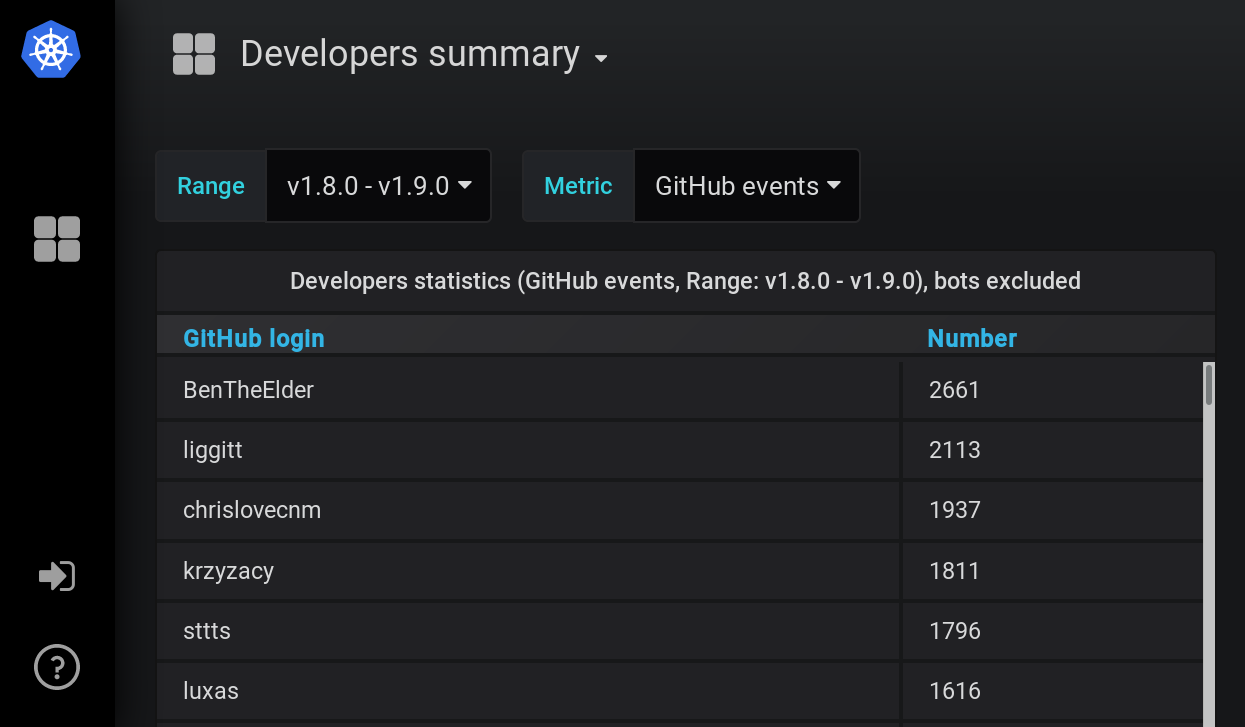Select the luxas login cell
1245x727 pixels.
pyautogui.click(x=528, y=691)
